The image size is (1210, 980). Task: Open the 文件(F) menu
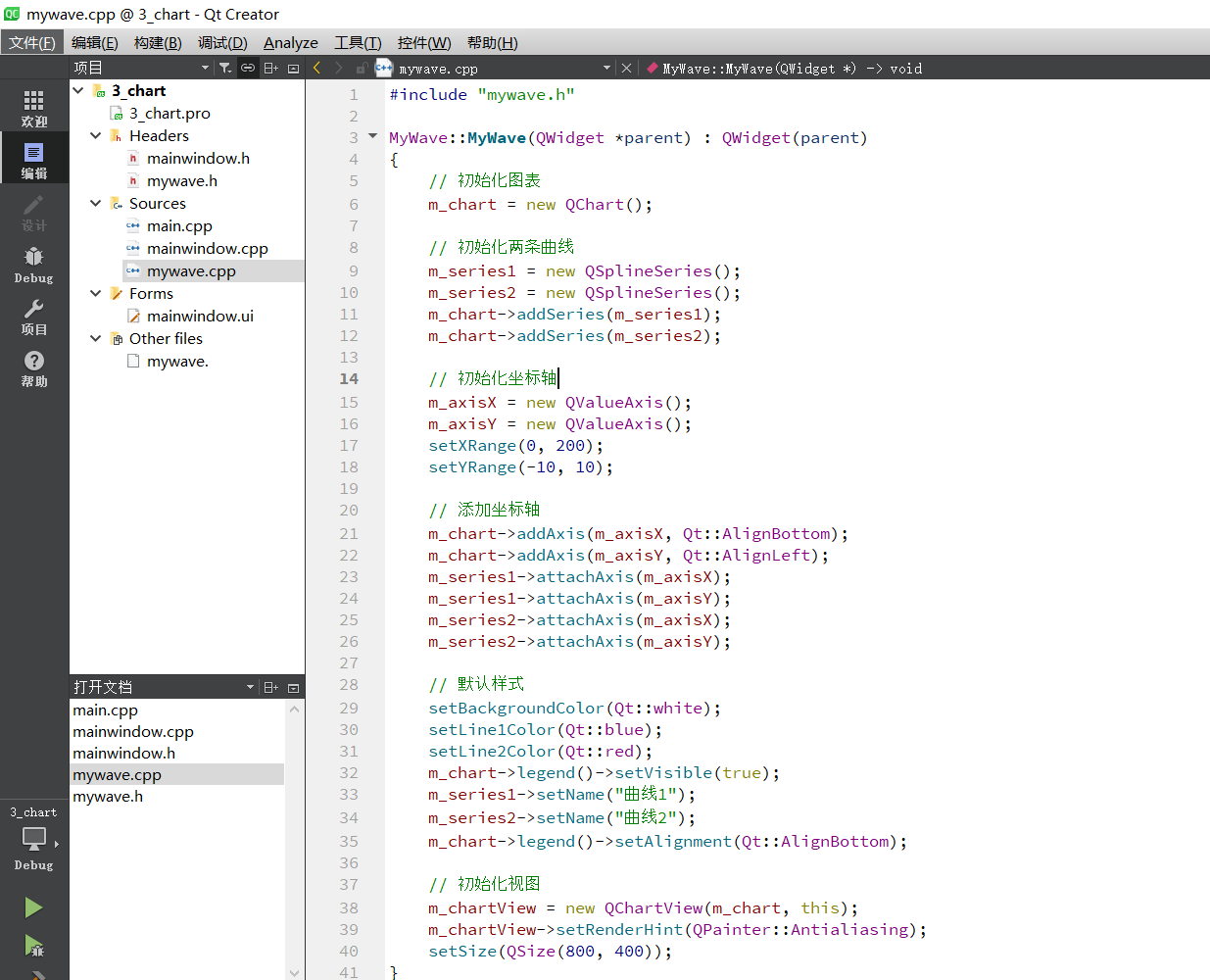32,42
